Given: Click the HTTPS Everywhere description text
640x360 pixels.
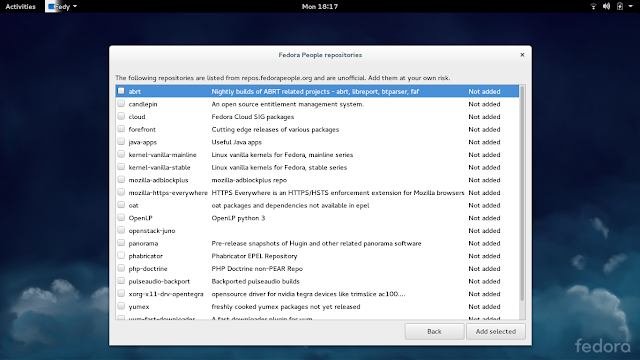Looking at the screenshot, I should click(338, 193).
